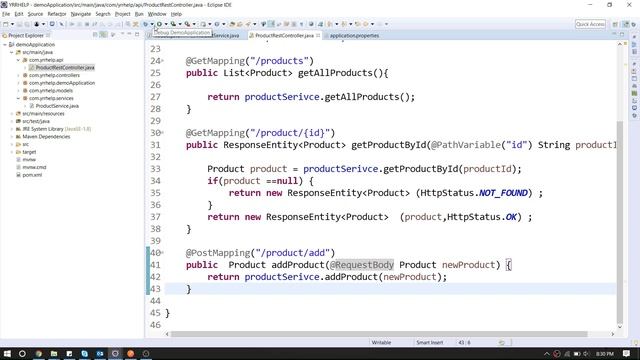Expand the com.ynhelp.controllers package
640x360 pixels.
coord(18,76)
